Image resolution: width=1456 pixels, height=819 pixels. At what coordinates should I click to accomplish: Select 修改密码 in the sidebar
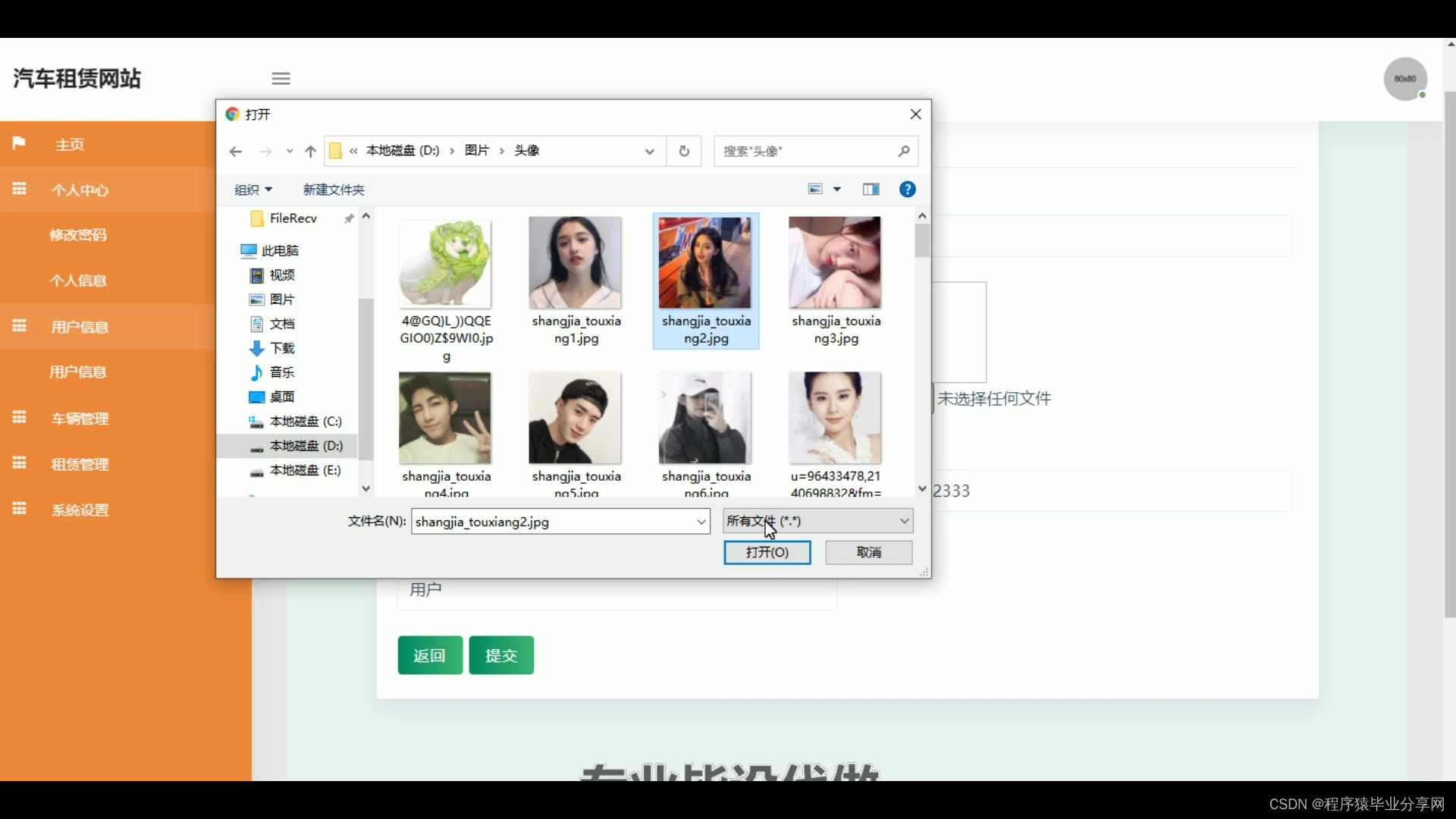coord(78,235)
